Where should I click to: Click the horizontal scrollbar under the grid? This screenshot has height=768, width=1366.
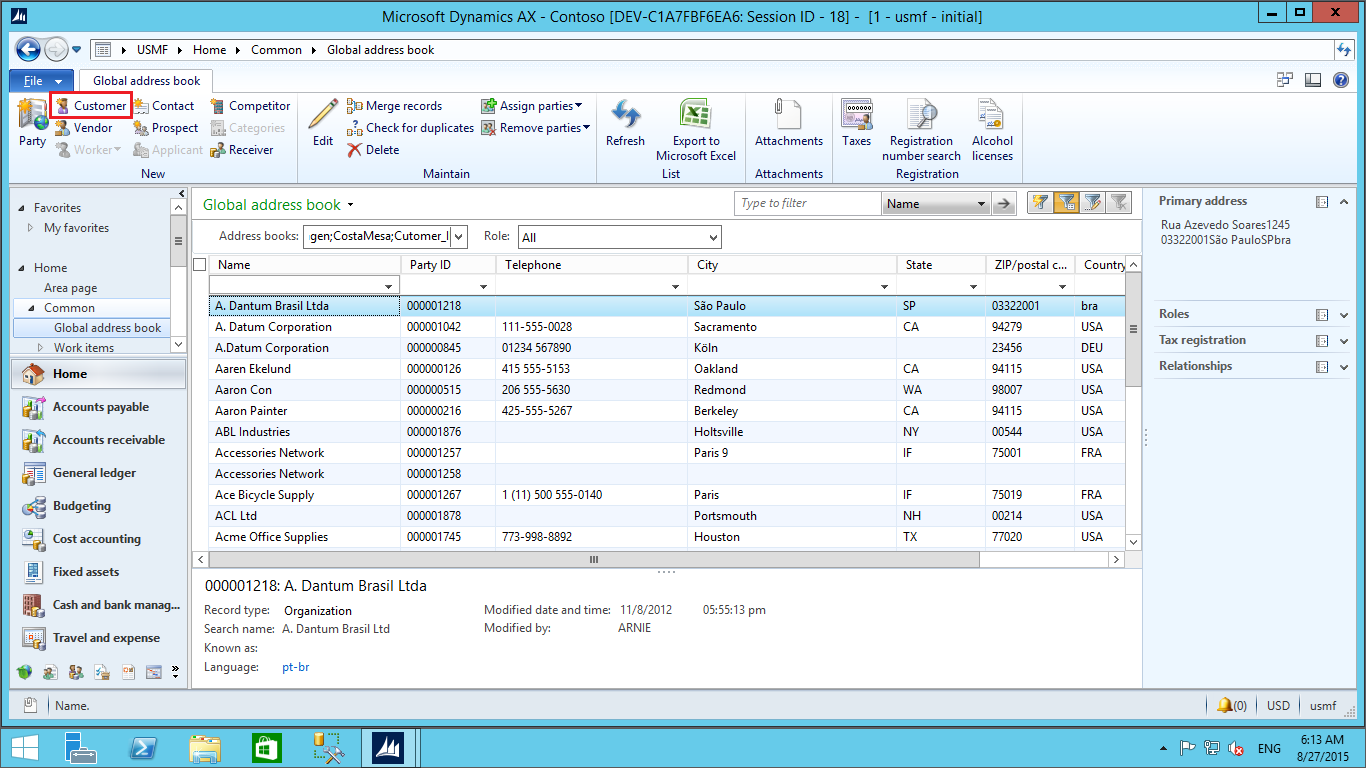593,560
